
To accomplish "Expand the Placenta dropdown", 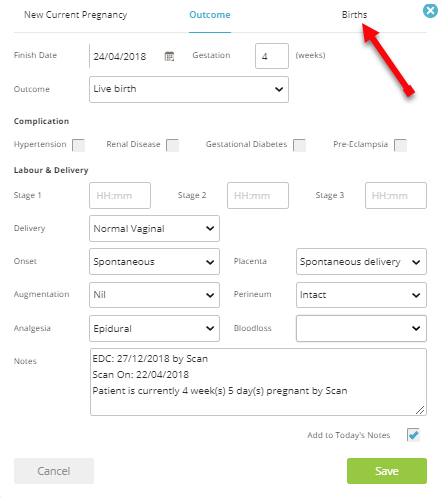I will [361, 261].
